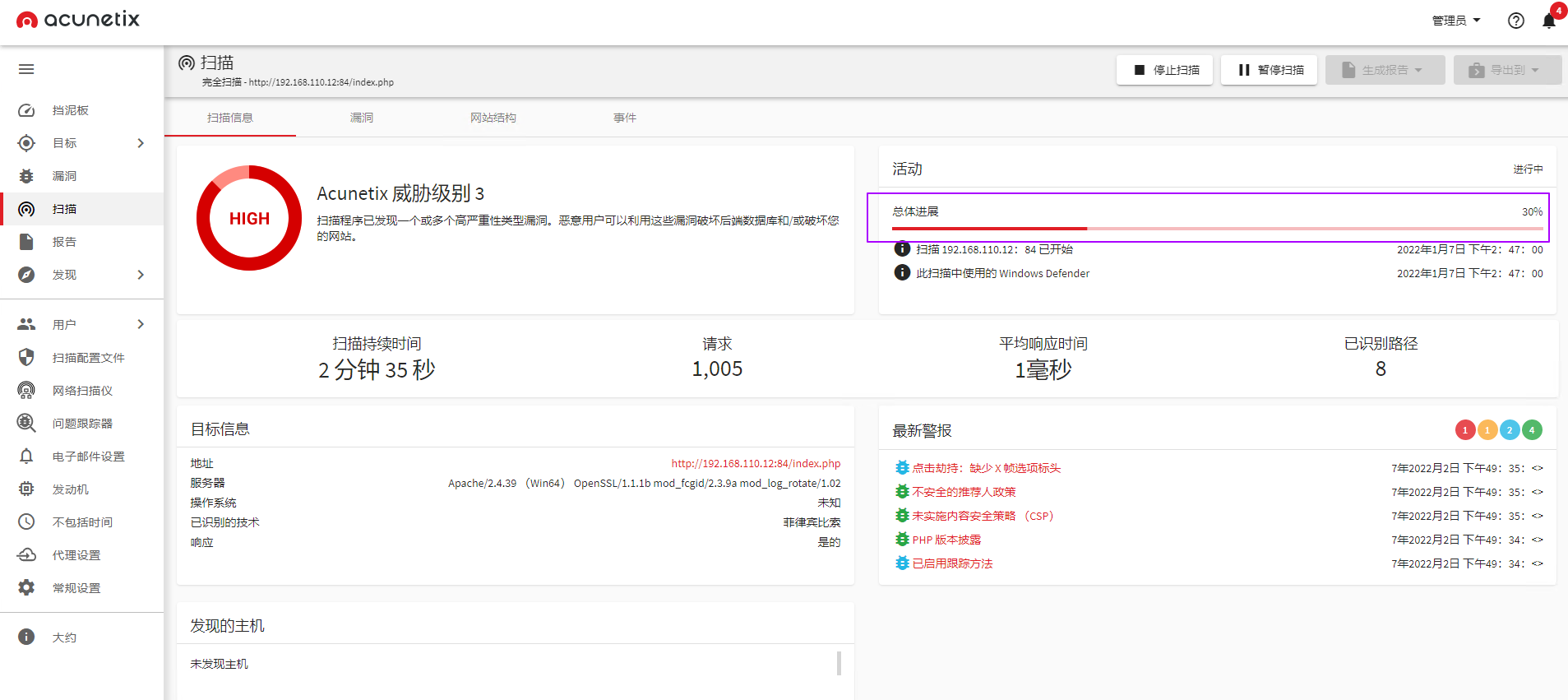Toggle the hamburger sidebar menu
This screenshot has width=1568, height=700.
[x=26, y=69]
